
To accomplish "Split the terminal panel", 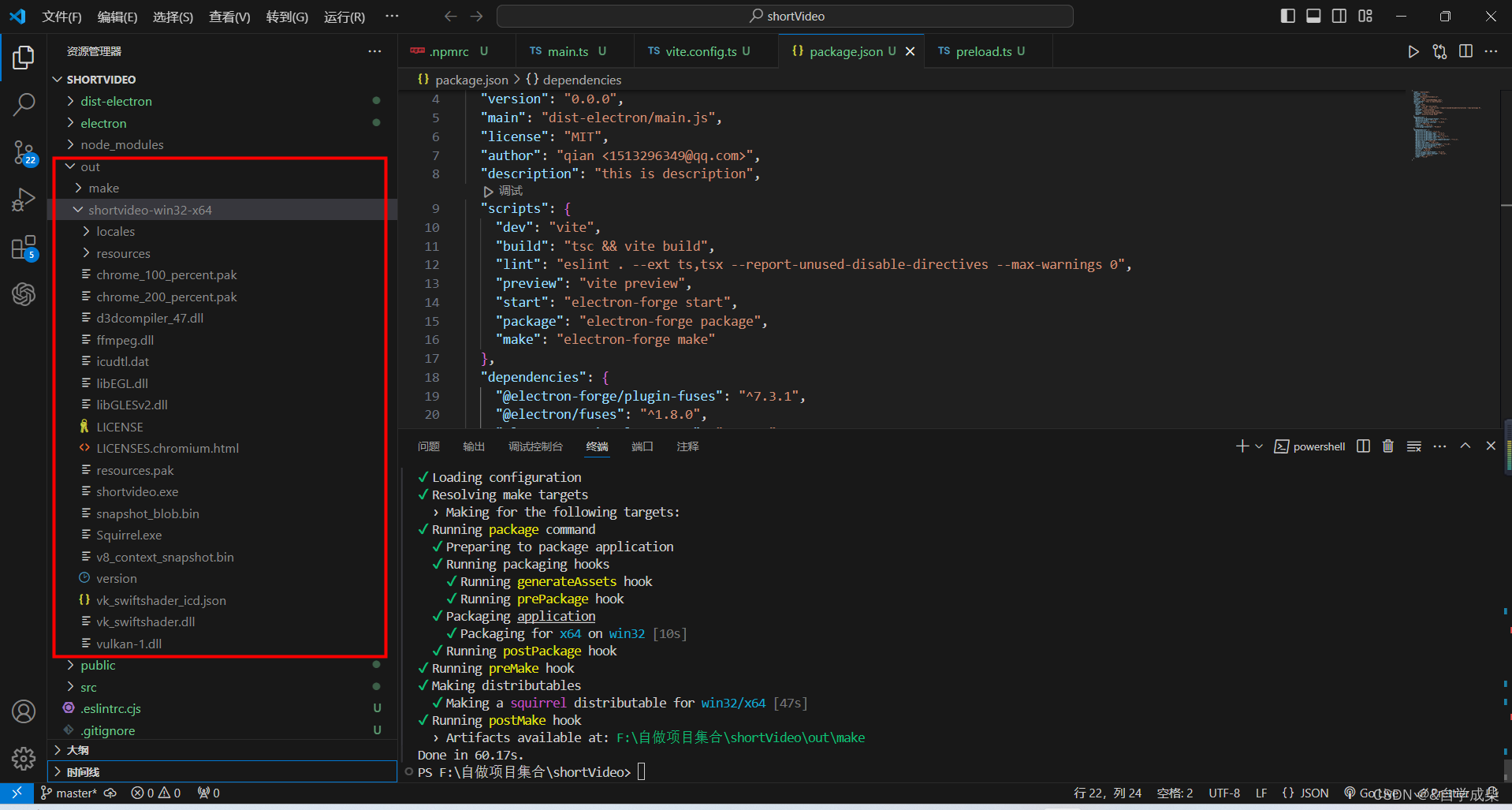I will (1363, 446).
